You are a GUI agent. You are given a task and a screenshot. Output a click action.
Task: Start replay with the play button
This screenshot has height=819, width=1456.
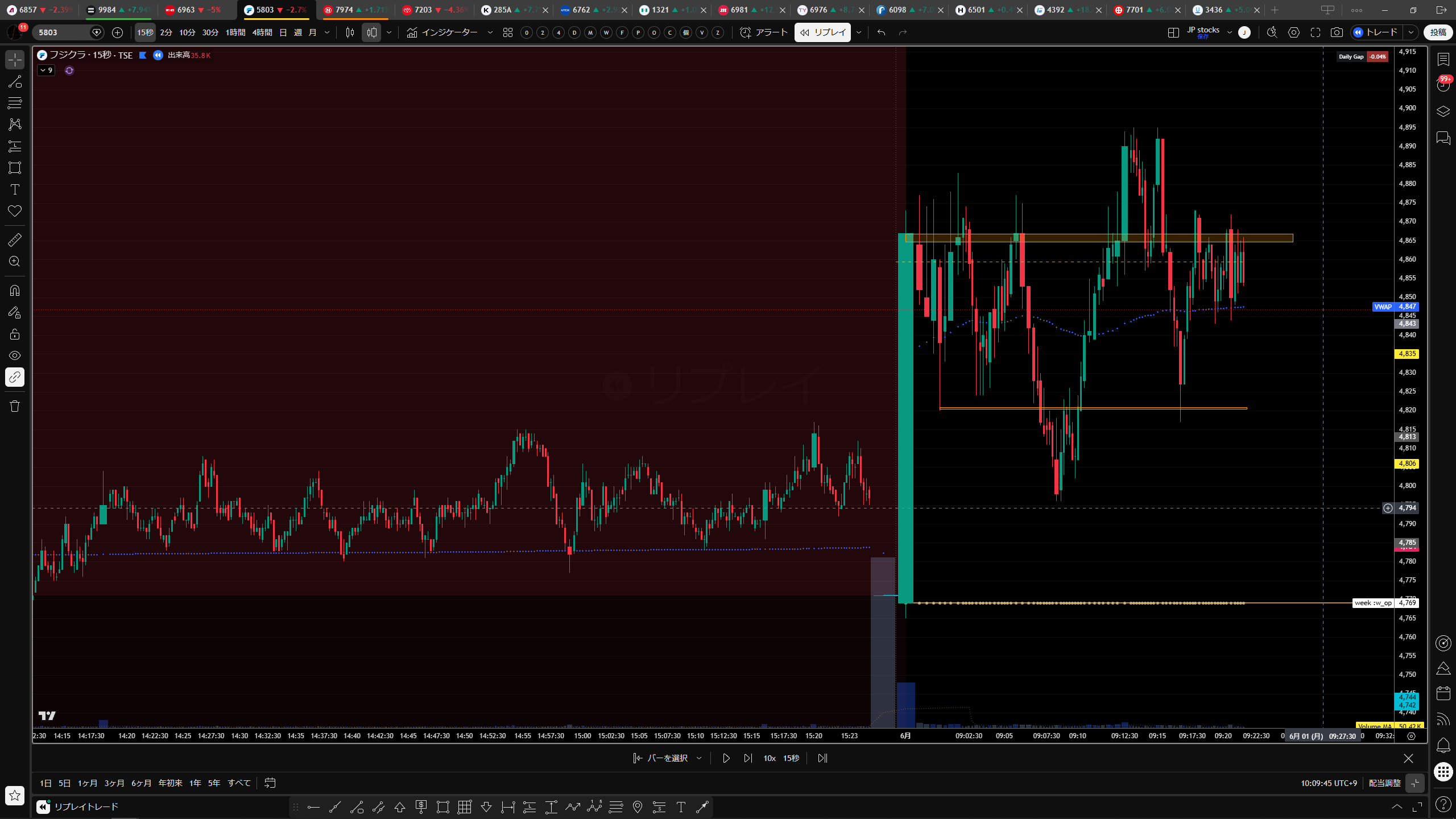(x=726, y=758)
